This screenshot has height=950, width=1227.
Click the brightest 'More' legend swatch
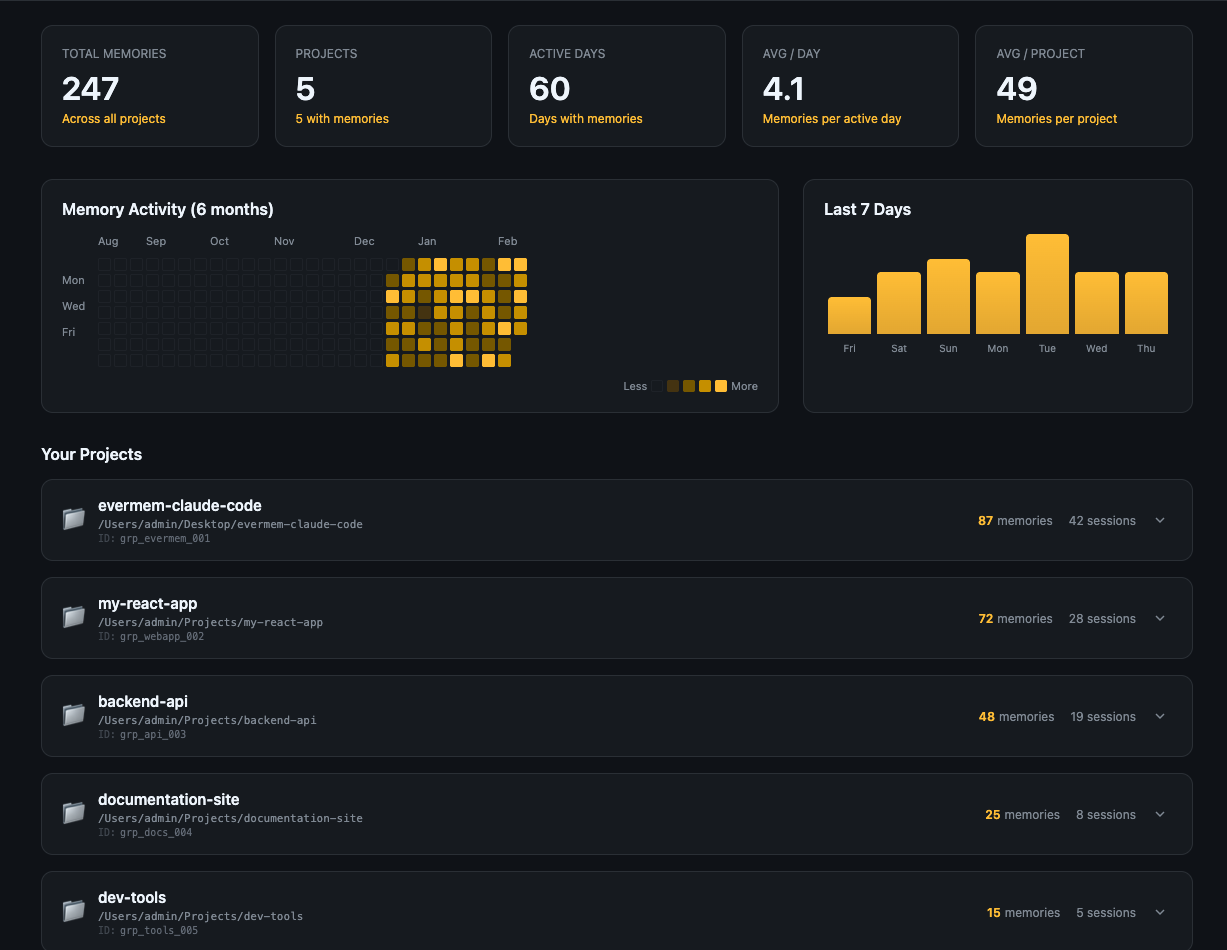[x=721, y=386]
